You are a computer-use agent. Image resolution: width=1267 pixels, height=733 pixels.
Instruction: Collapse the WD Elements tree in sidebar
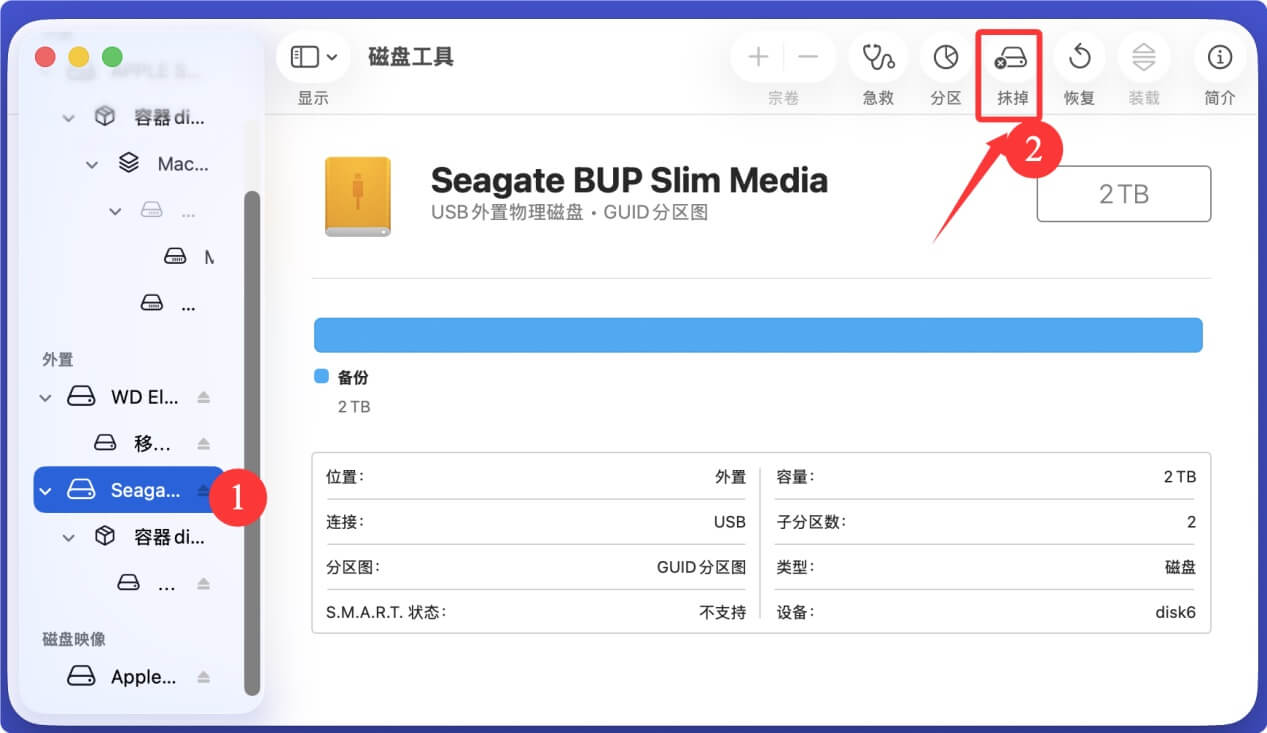click(45, 396)
